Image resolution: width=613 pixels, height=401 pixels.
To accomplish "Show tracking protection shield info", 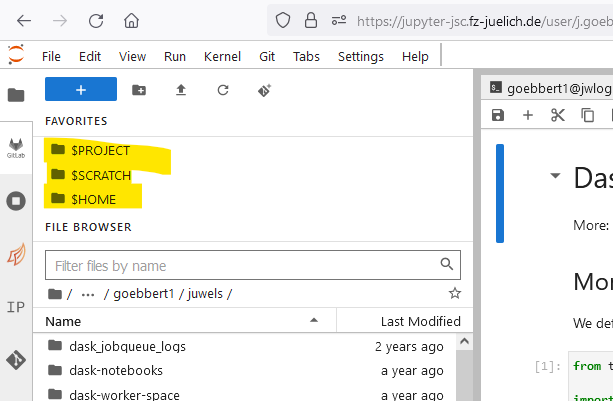I will coord(283,20).
